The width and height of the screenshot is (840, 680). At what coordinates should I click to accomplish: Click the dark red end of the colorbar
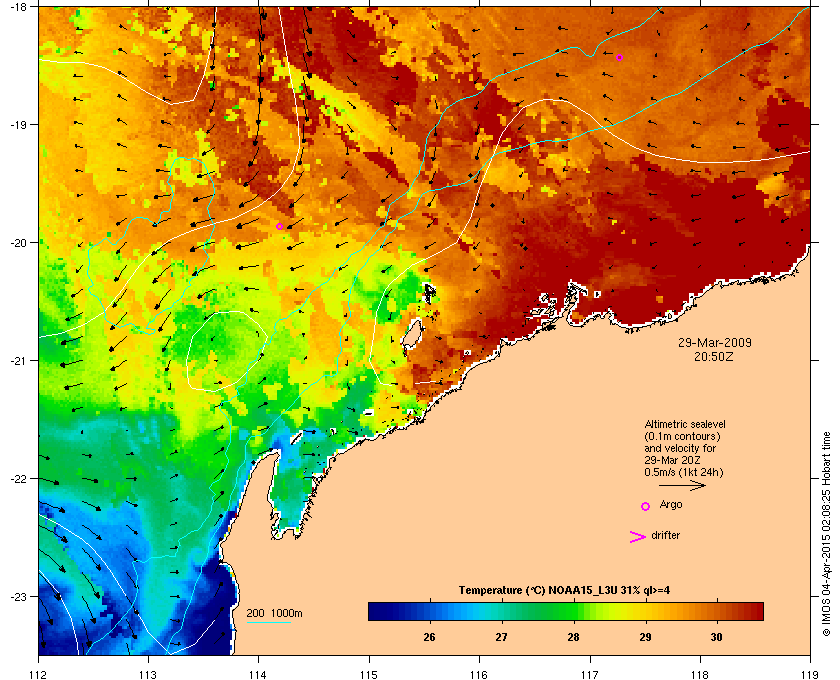pyautogui.click(x=756, y=611)
